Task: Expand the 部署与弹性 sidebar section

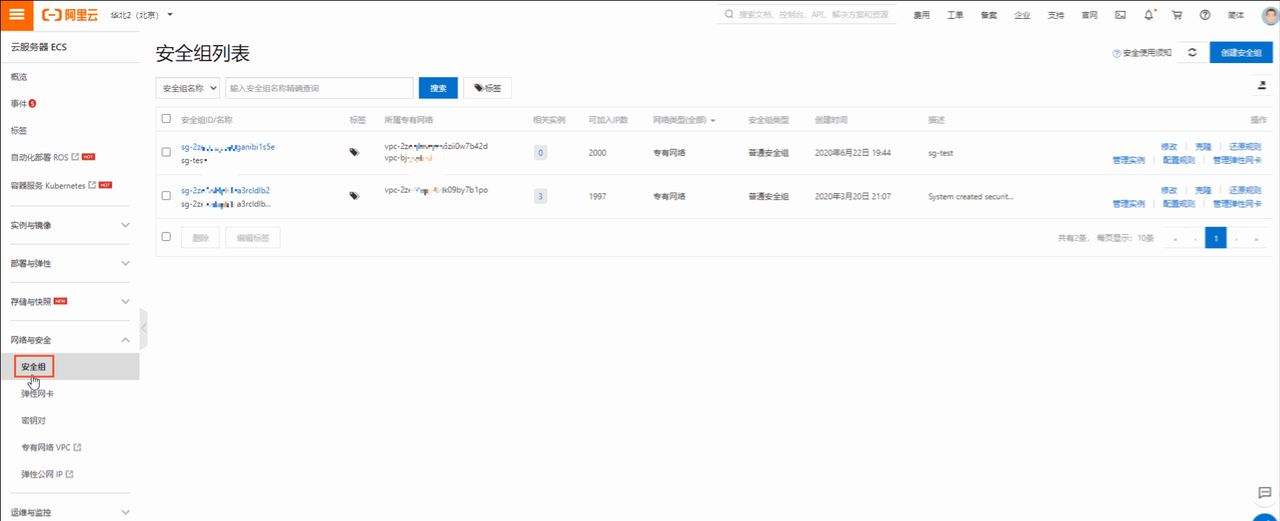Action: 70,263
